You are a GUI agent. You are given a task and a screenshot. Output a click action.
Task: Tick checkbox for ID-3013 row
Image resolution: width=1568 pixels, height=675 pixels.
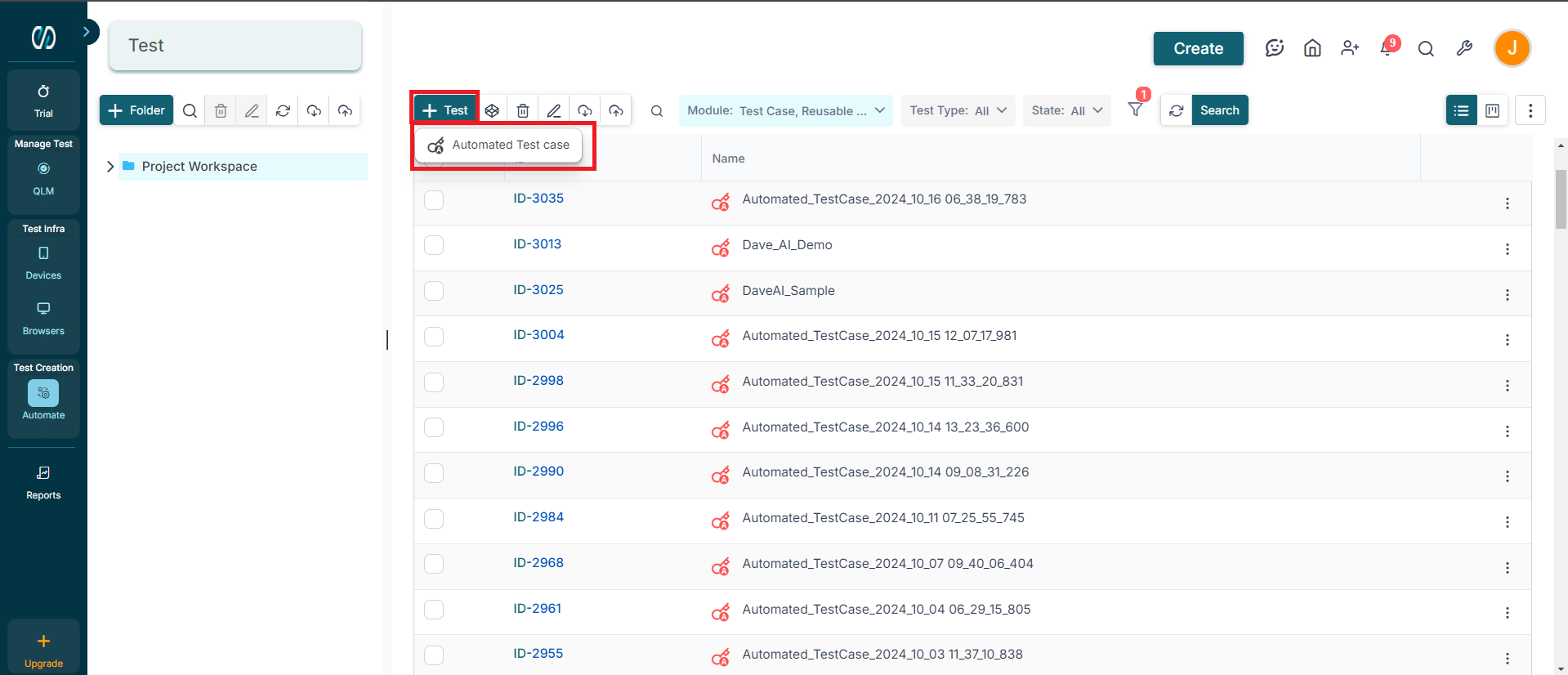point(434,245)
